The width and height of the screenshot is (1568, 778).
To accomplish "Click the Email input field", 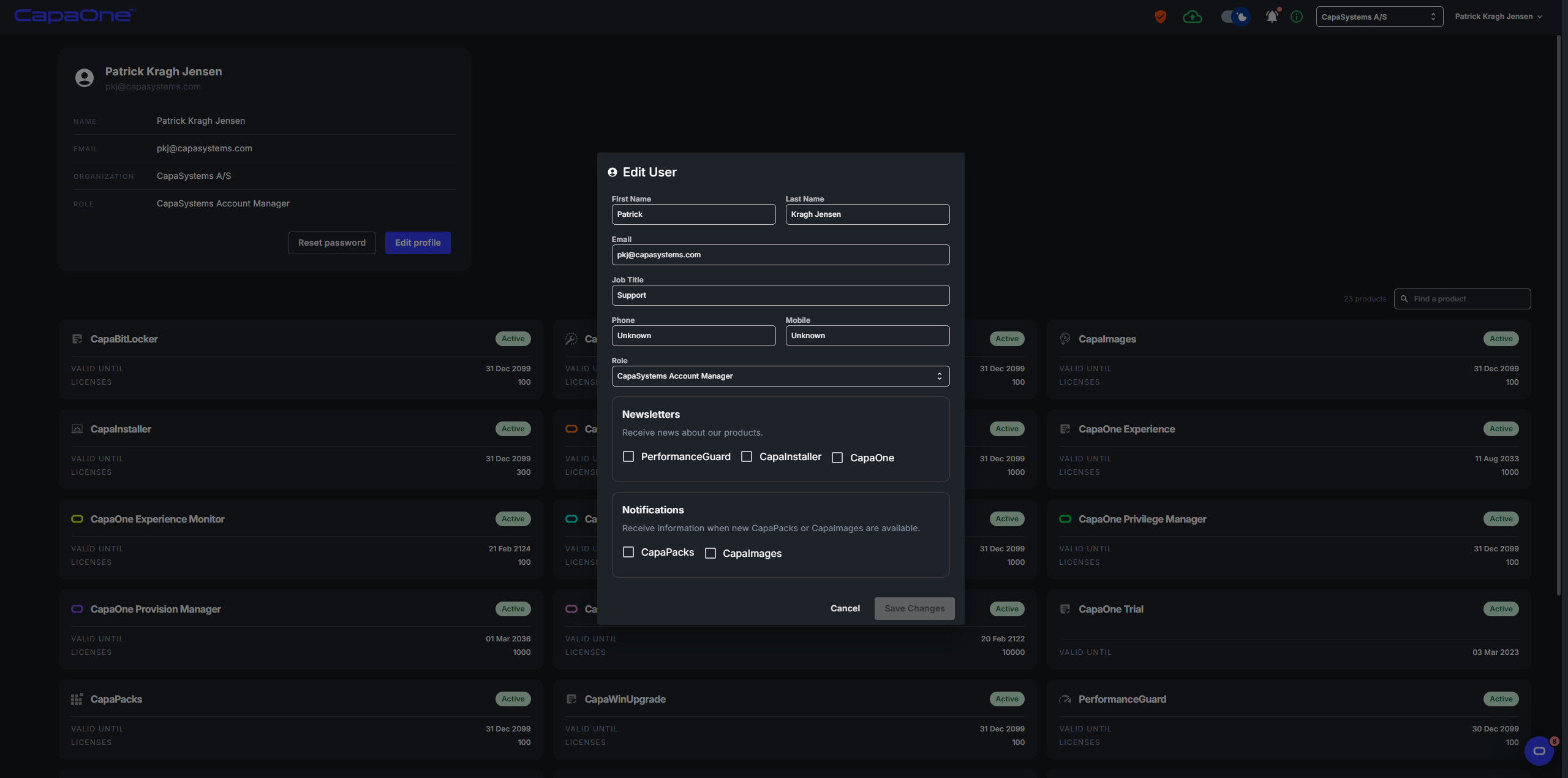I will [780, 255].
